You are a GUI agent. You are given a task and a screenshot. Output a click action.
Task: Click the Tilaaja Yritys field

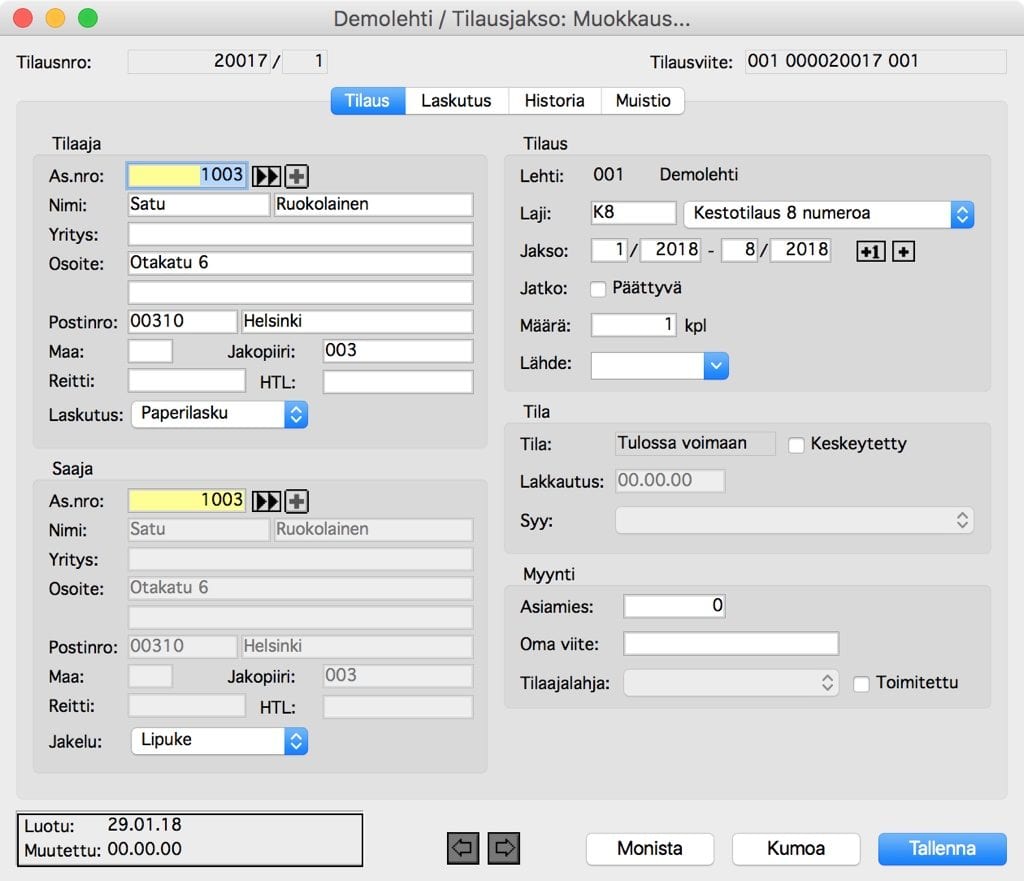pyautogui.click(x=300, y=234)
